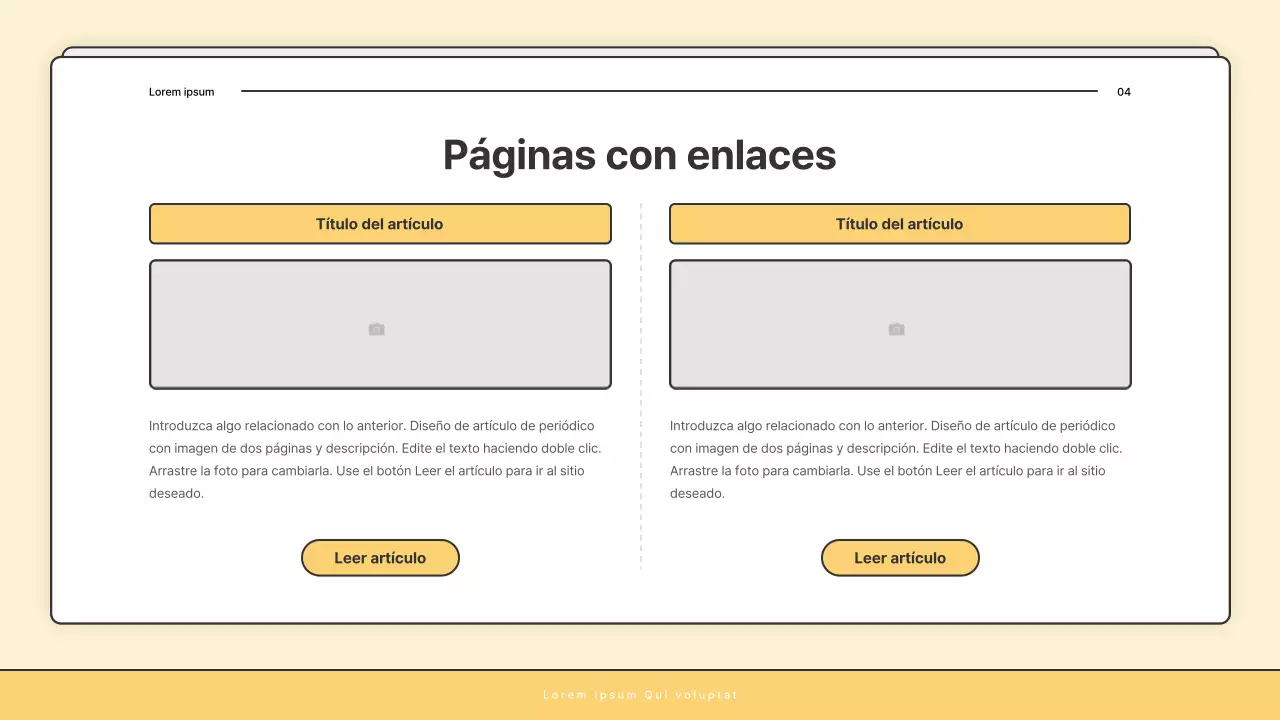Click the horizontal header divider line
The height and width of the screenshot is (720, 1280).
668,91
